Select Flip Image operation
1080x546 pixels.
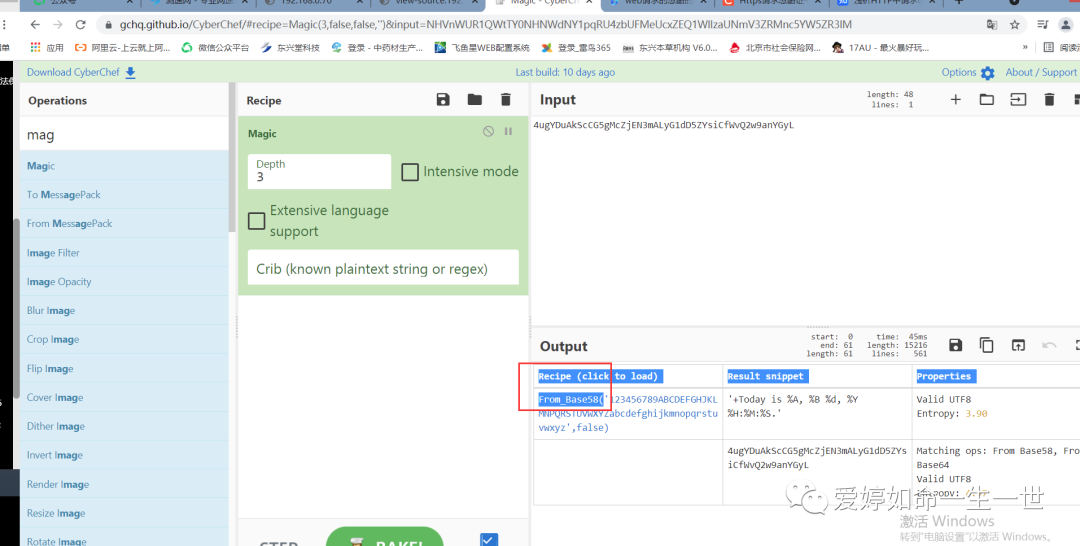pyautogui.click(x=124, y=368)
